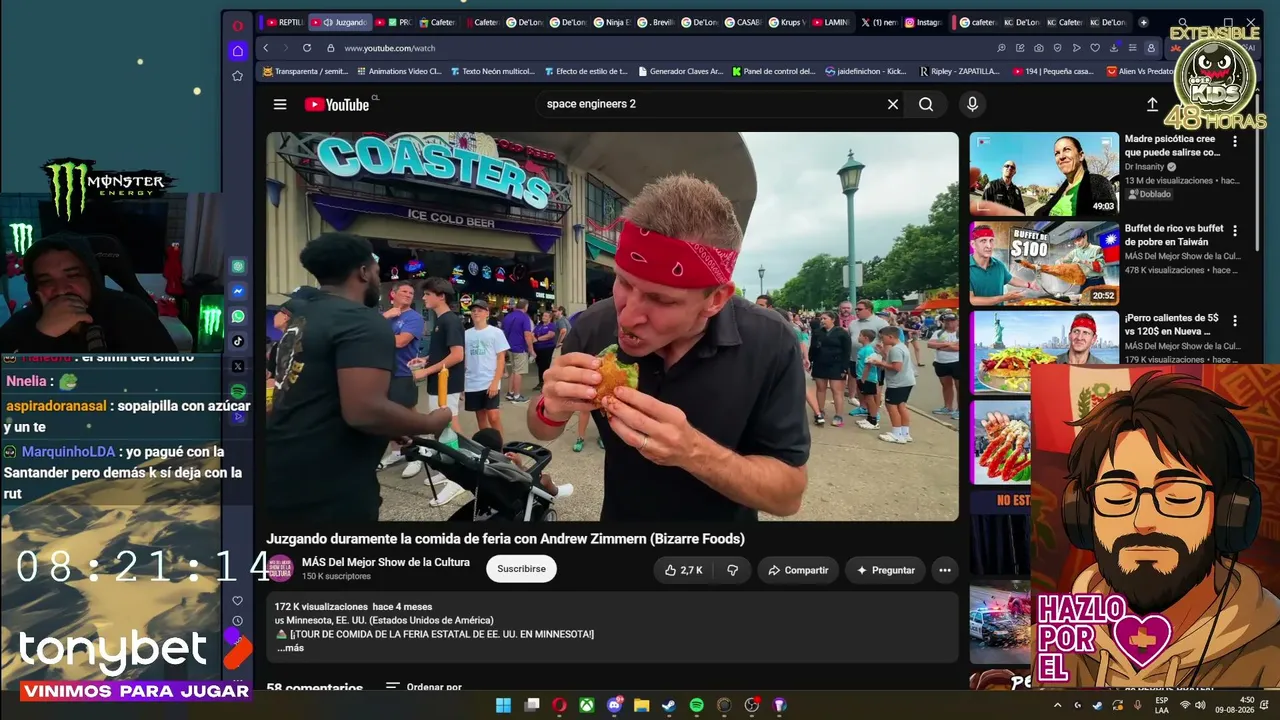Image resolution: width=1280 pixels, height=720 pixels.
Task: Show hidden system tray icons chevron
Action: 1058,705
